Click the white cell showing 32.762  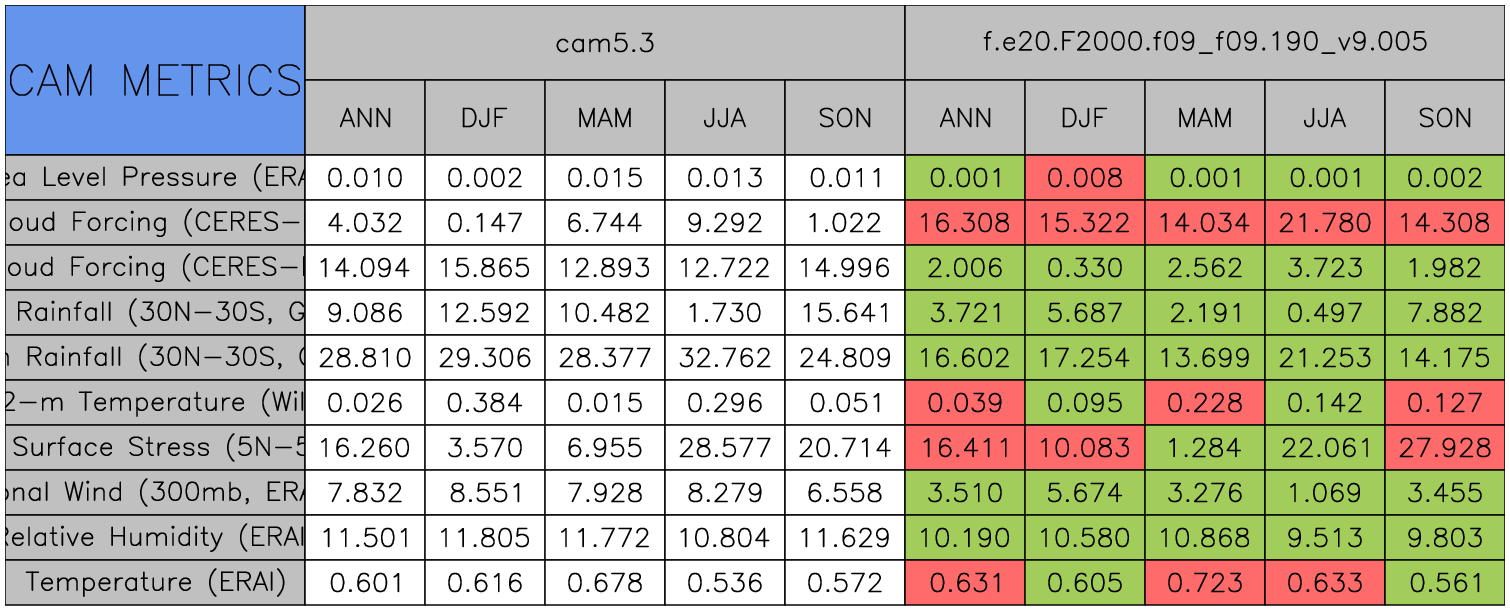point(725,358)
